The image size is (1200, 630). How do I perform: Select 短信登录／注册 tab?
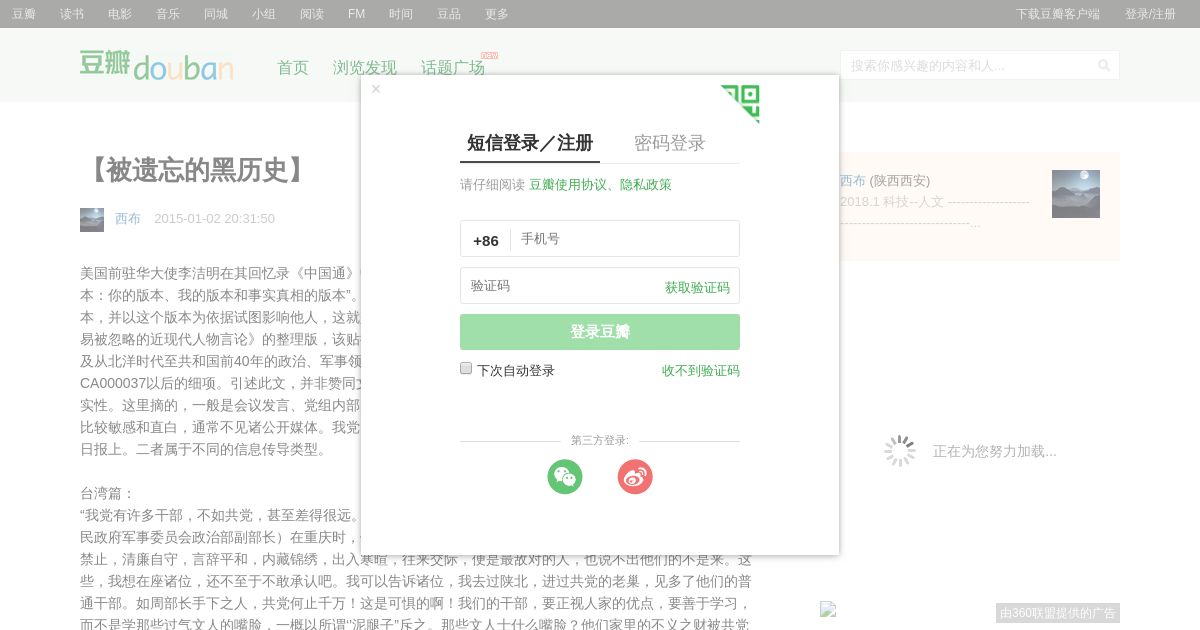(x=530, y=143)
